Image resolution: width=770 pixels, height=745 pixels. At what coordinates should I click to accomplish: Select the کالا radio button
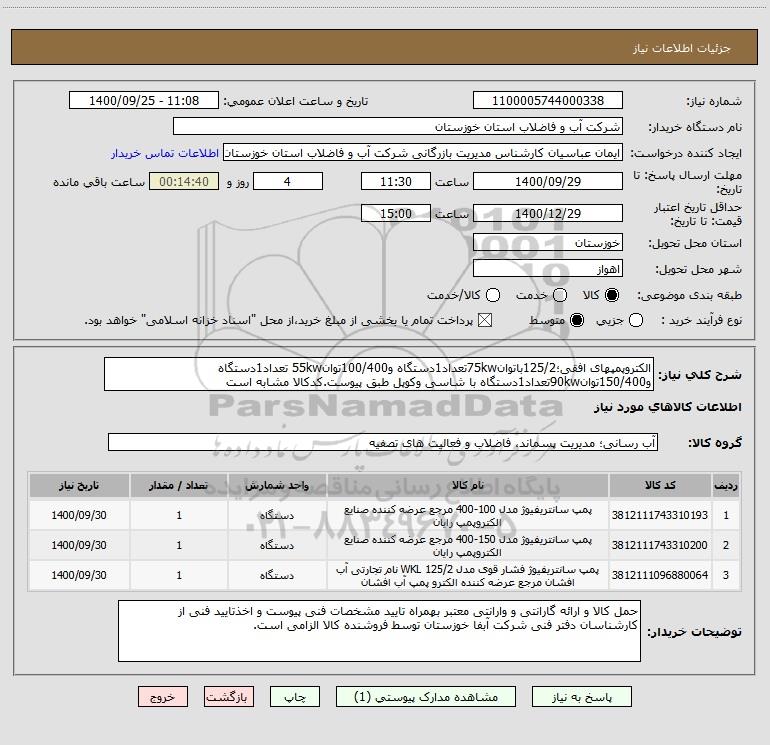point(612,295)
